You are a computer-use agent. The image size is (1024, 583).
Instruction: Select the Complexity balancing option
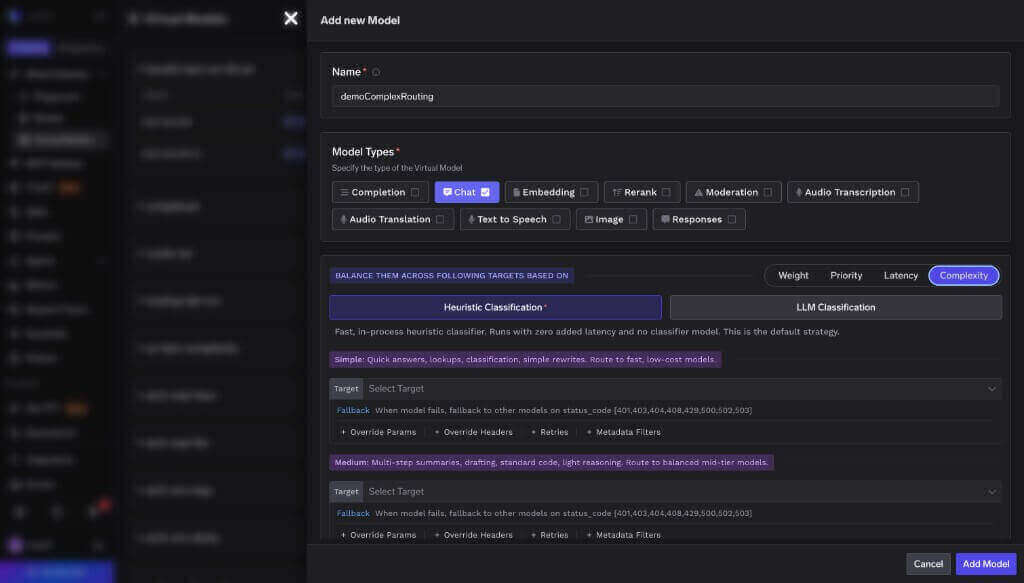pos(963,276)
